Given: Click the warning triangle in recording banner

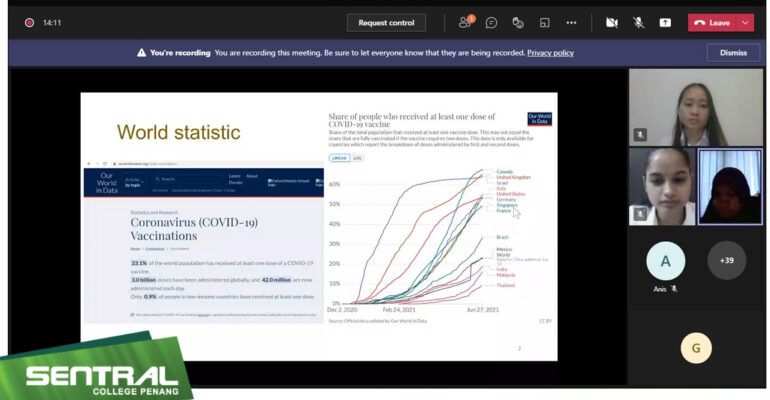Looking at the screenshot, I should click(x=141, y=53).
